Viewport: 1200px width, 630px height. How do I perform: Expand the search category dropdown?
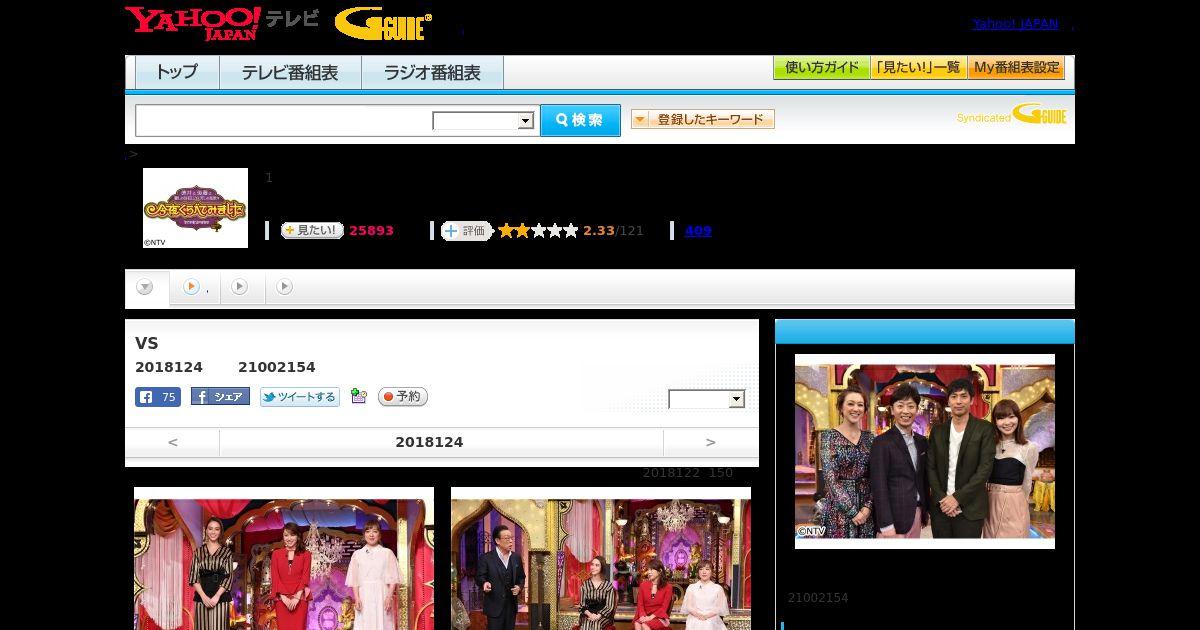coord(484,121)
